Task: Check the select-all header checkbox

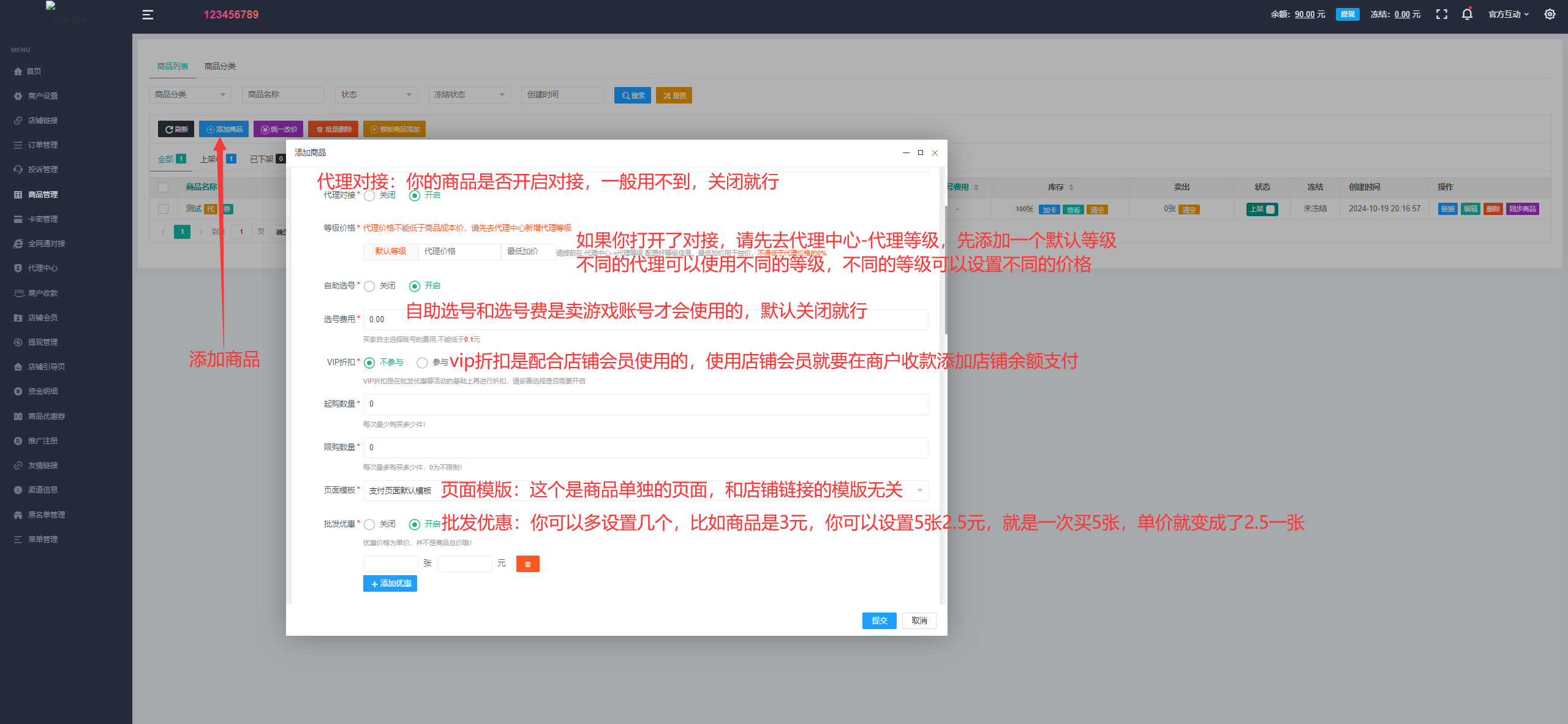Action: tap(163, 187)
